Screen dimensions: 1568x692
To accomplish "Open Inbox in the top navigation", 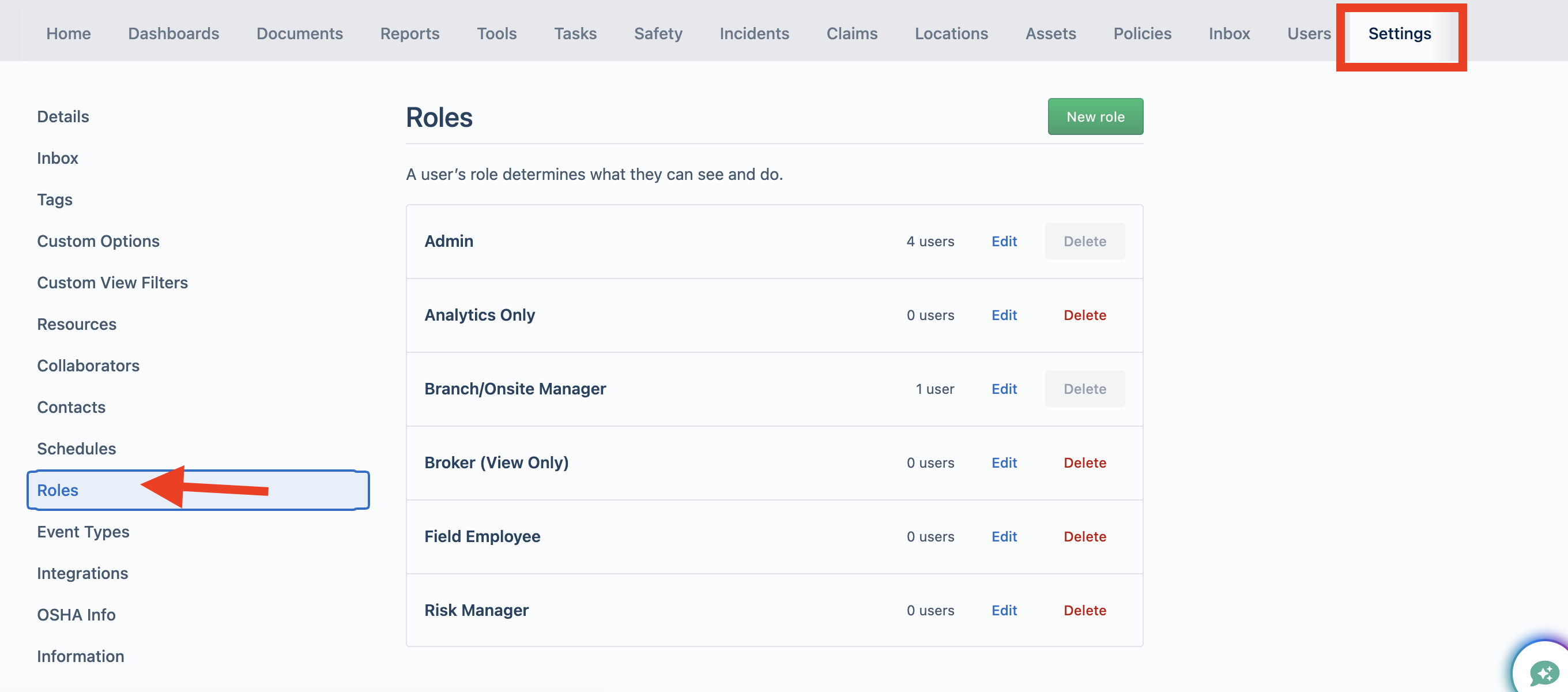I will (x=1229, y=33).
